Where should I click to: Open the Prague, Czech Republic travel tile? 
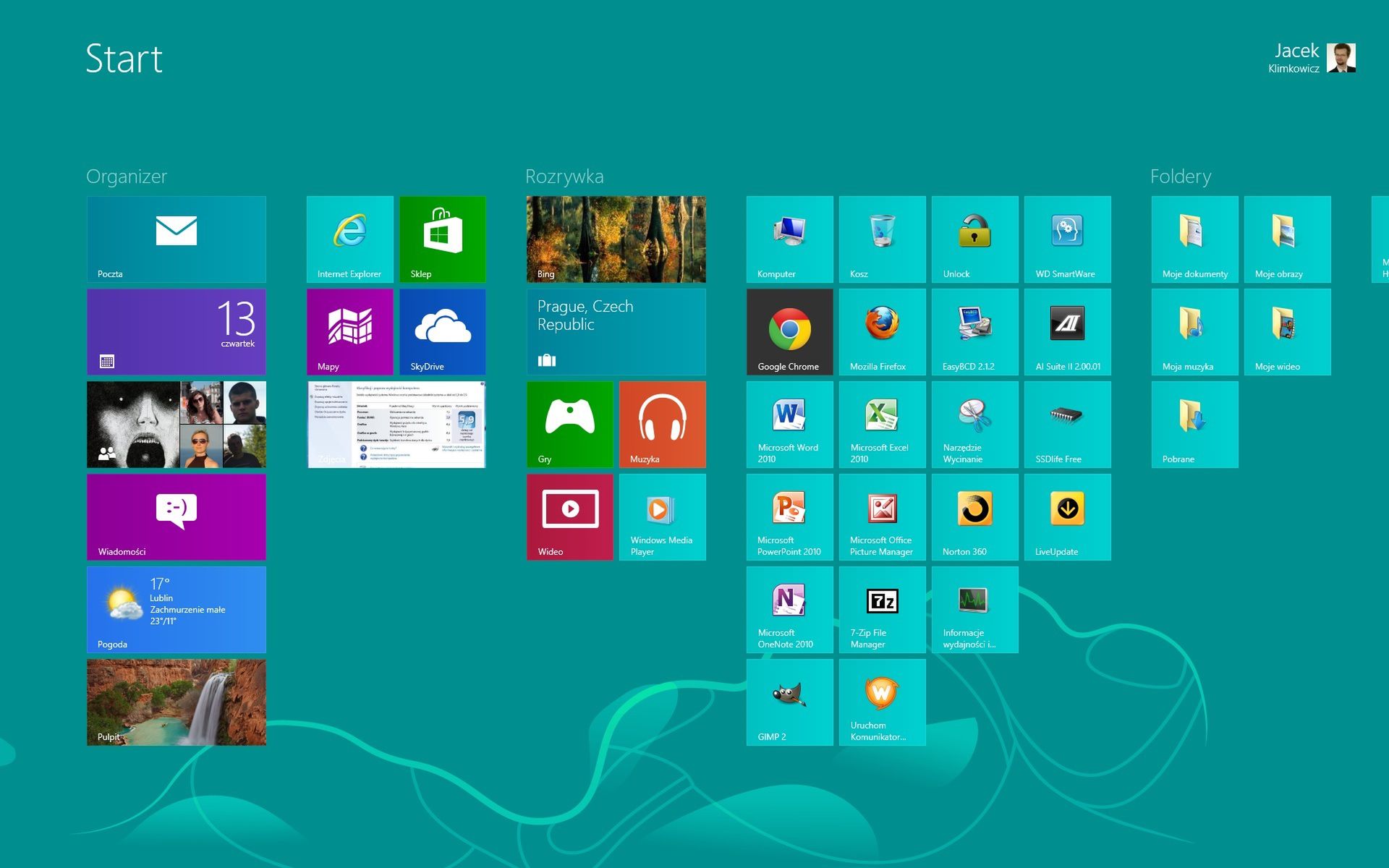[x=616, y=332]
